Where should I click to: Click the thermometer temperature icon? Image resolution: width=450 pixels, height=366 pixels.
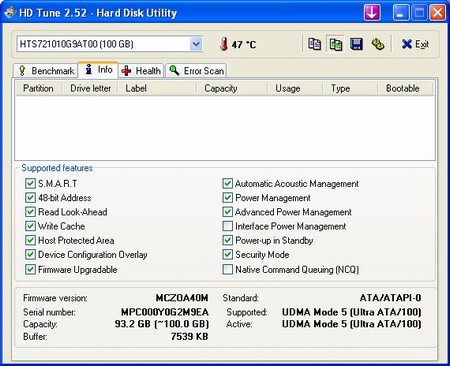(224, 44)
